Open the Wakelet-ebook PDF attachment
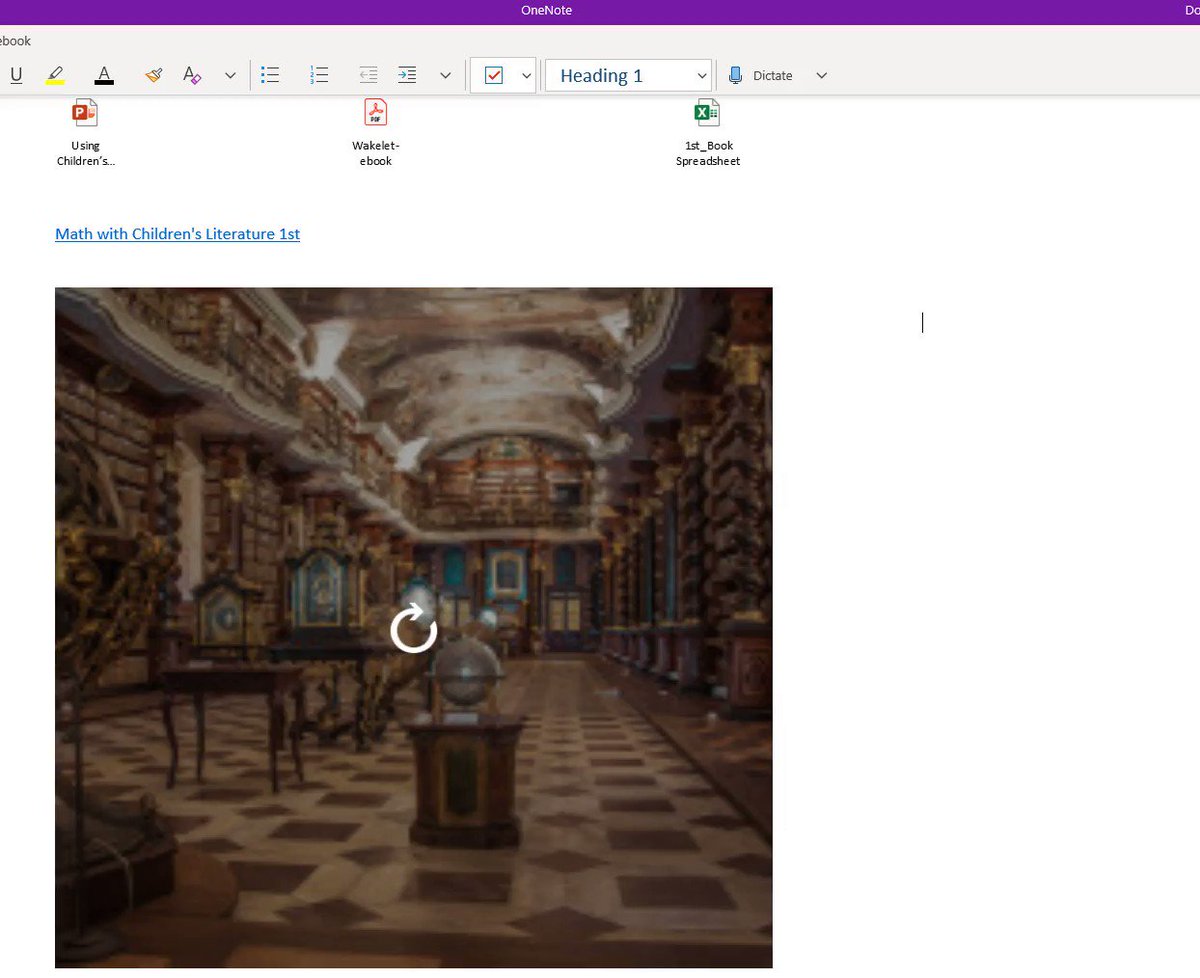This screenshot has width=1200, height=978. pos(376,133)
